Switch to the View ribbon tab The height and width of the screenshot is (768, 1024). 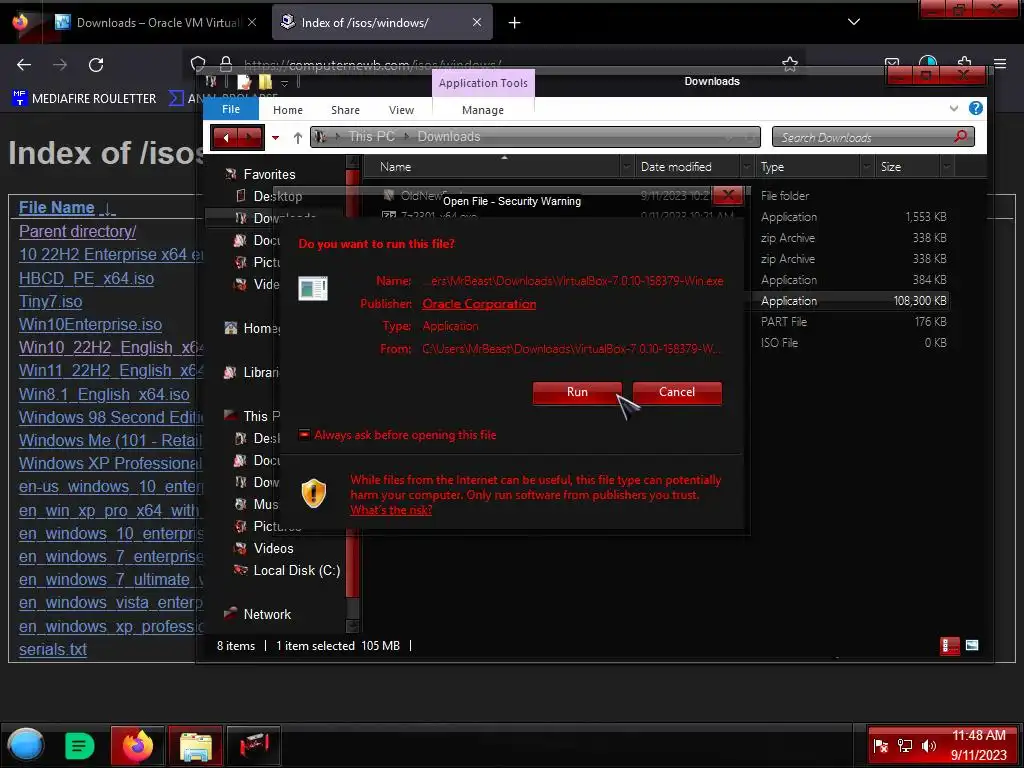(401, 110)
